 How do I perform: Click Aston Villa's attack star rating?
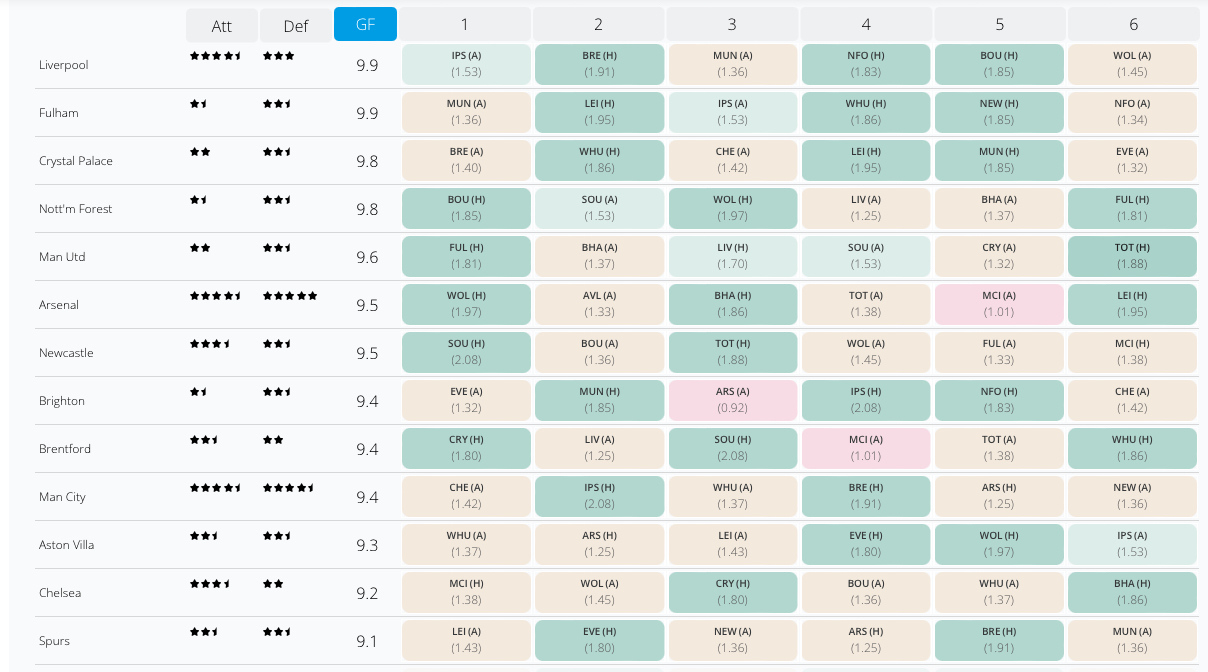click(x=205, y=536)
